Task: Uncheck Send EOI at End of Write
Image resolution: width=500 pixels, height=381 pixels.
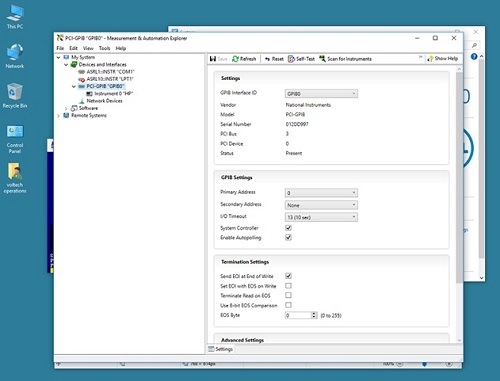Action: pyautogui.click(x=288, y=276)
